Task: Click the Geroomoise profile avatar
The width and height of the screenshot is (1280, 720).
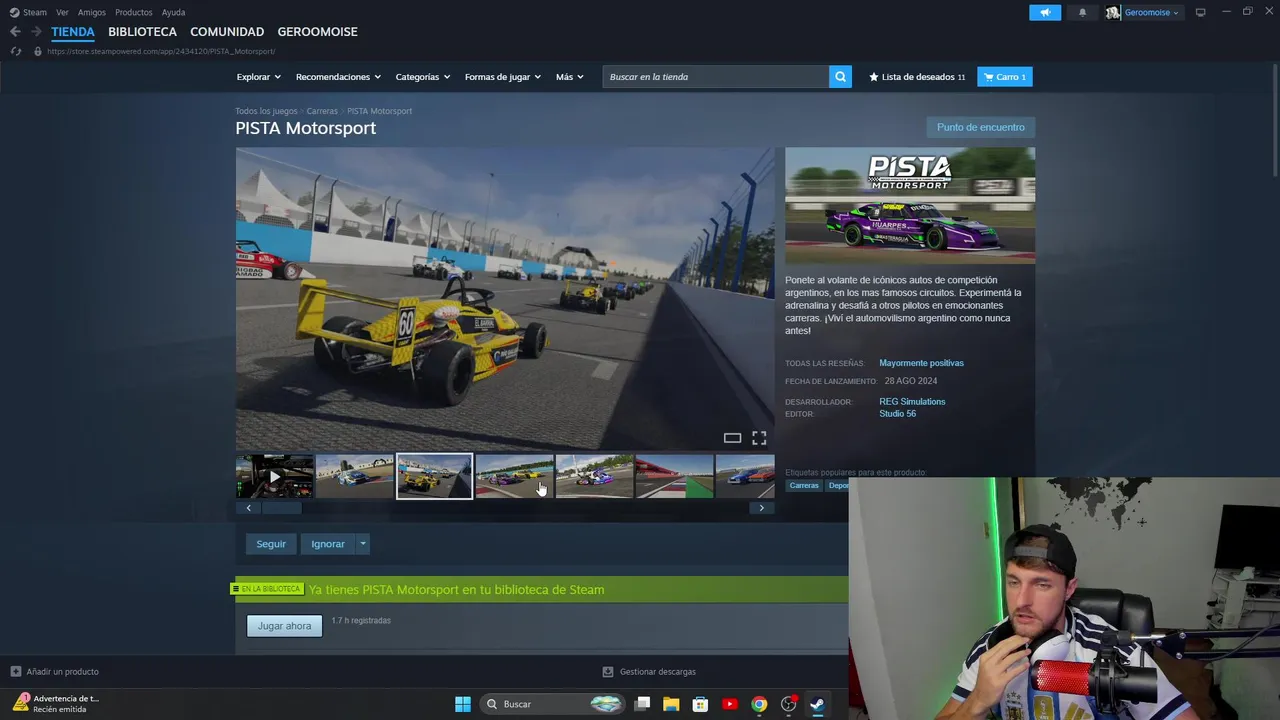Action: [1113, 13]
